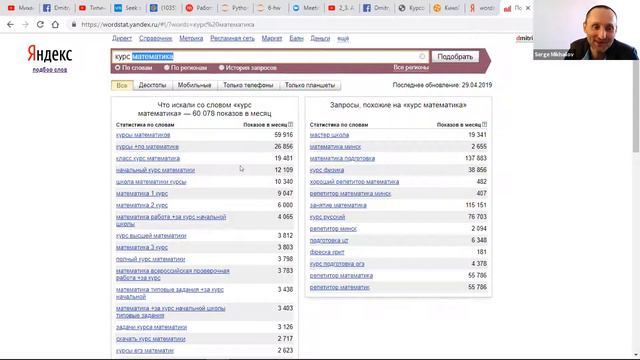Go back with the browser back arrow
This screenshot has height=360, width=640.
10,24
